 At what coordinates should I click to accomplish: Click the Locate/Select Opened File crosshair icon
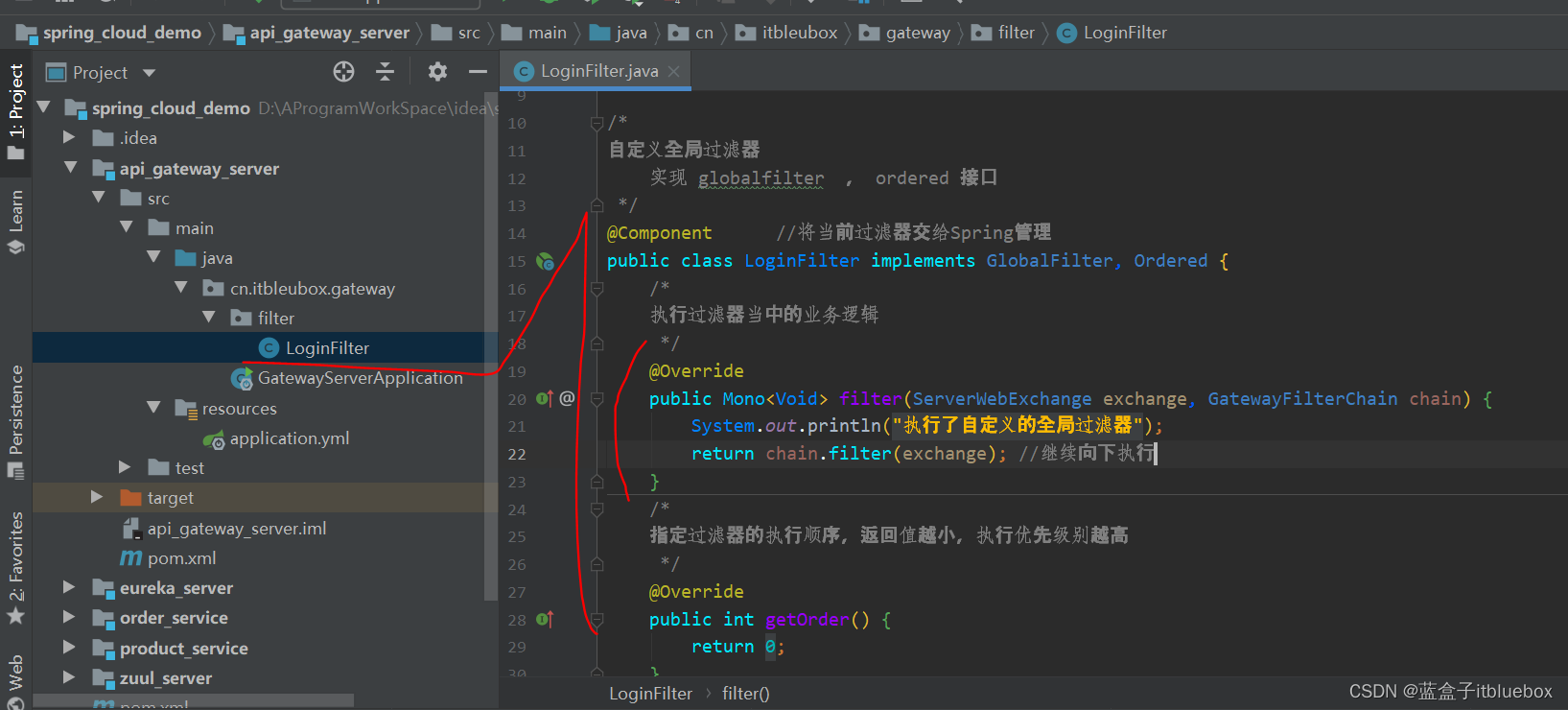[x=343, y=72]
